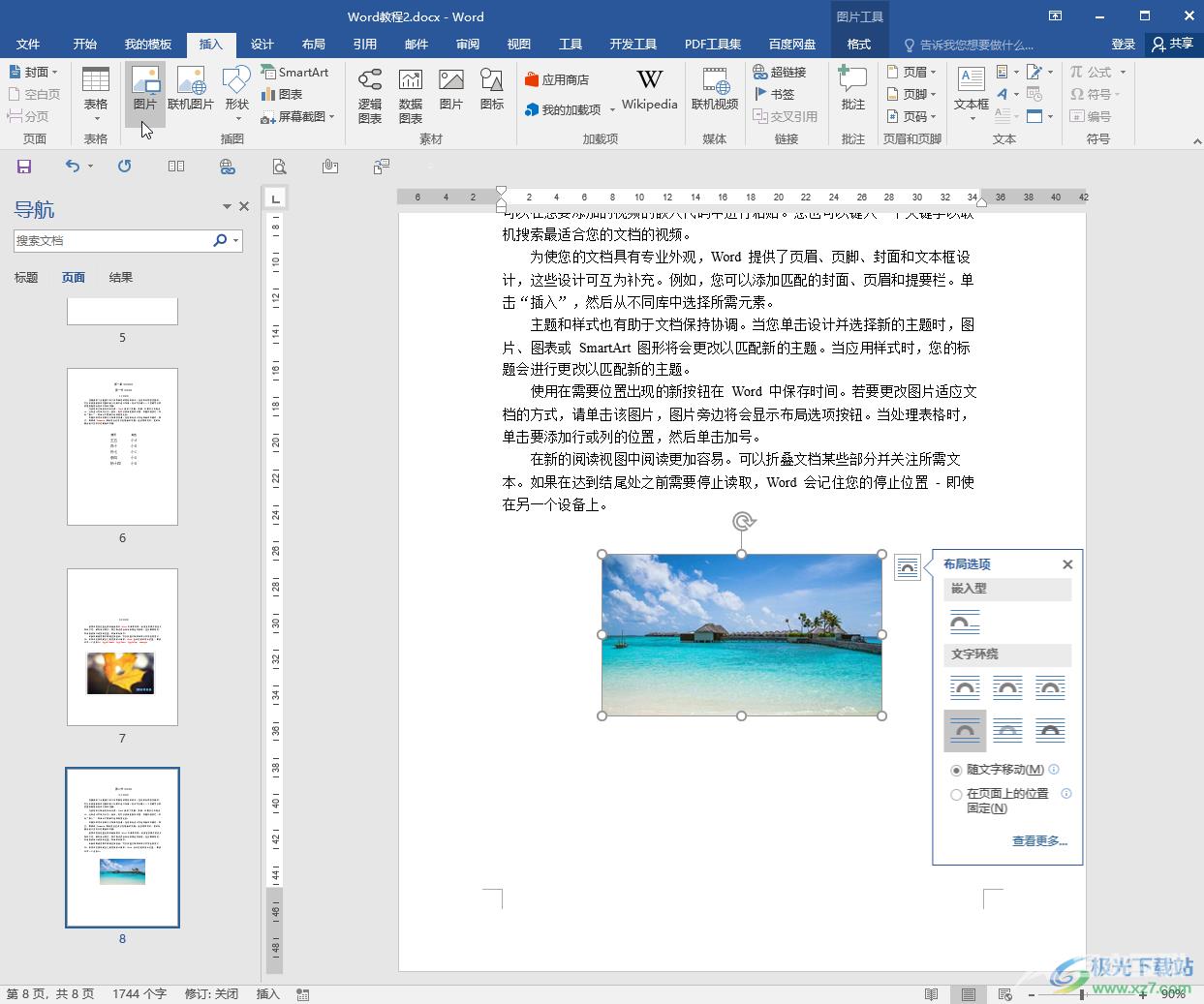Image resolution: width=1204 pixels, height=1004 pixels.
Task: Select the tight 紧密型 text wrapping option
Action: 1007,688
